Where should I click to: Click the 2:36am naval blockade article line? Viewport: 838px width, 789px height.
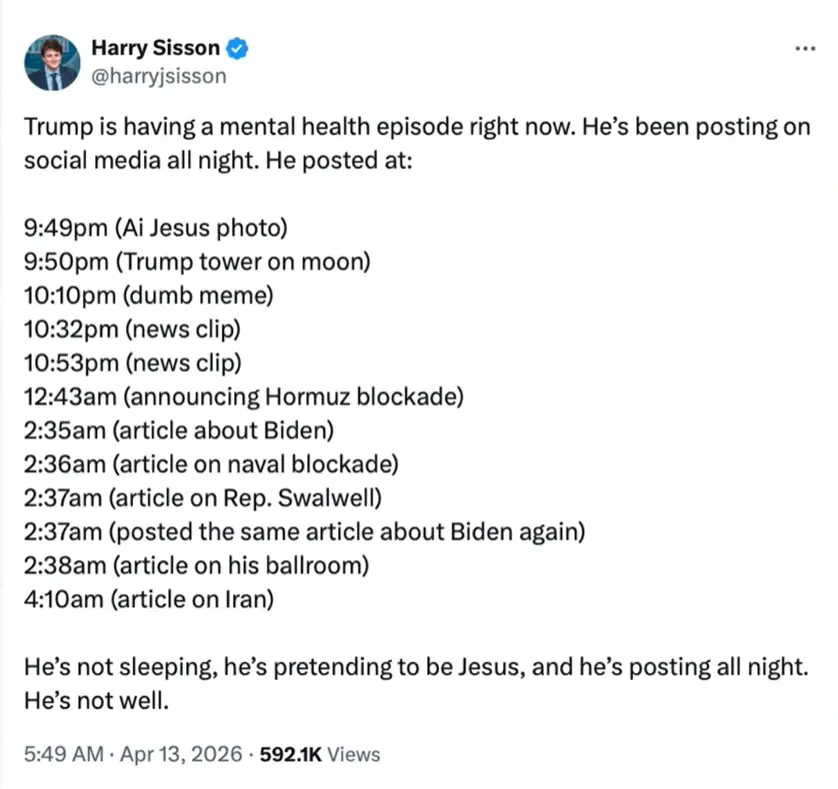point(211,464)
